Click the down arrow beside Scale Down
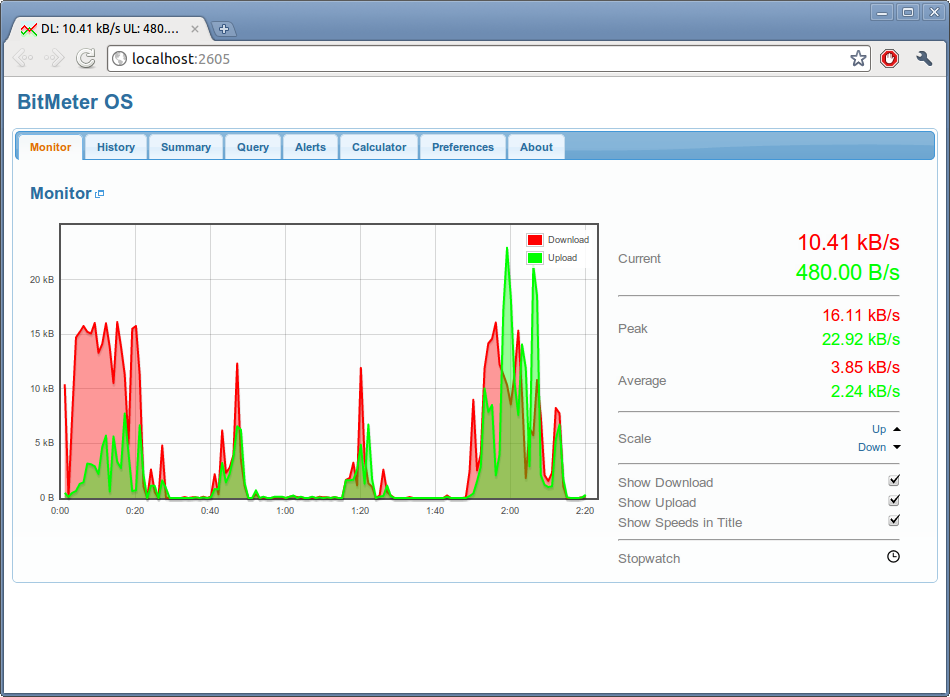 click(x=897, y=447)
